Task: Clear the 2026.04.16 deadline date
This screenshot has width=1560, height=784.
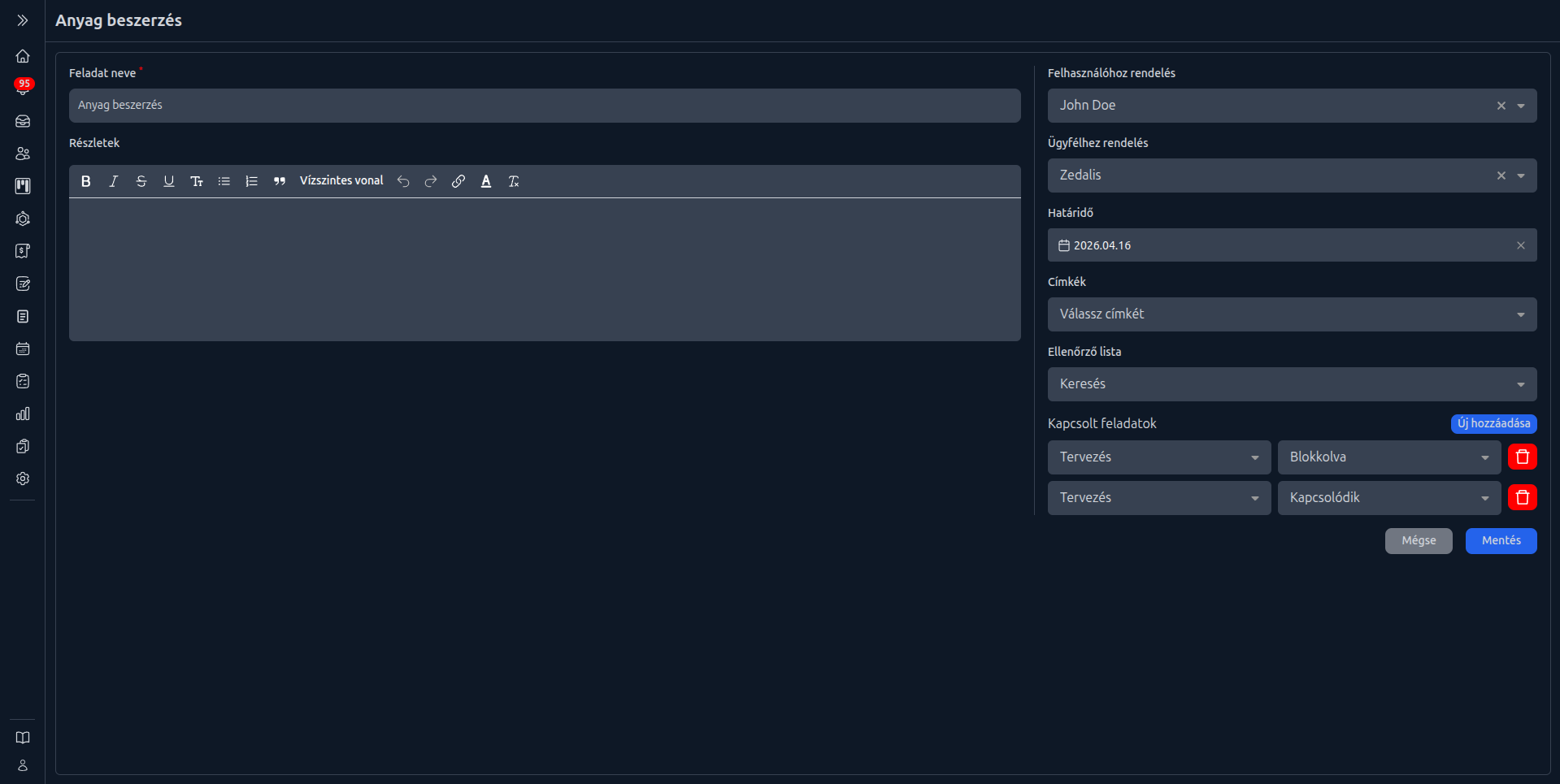Action: tap(1521, 245)
